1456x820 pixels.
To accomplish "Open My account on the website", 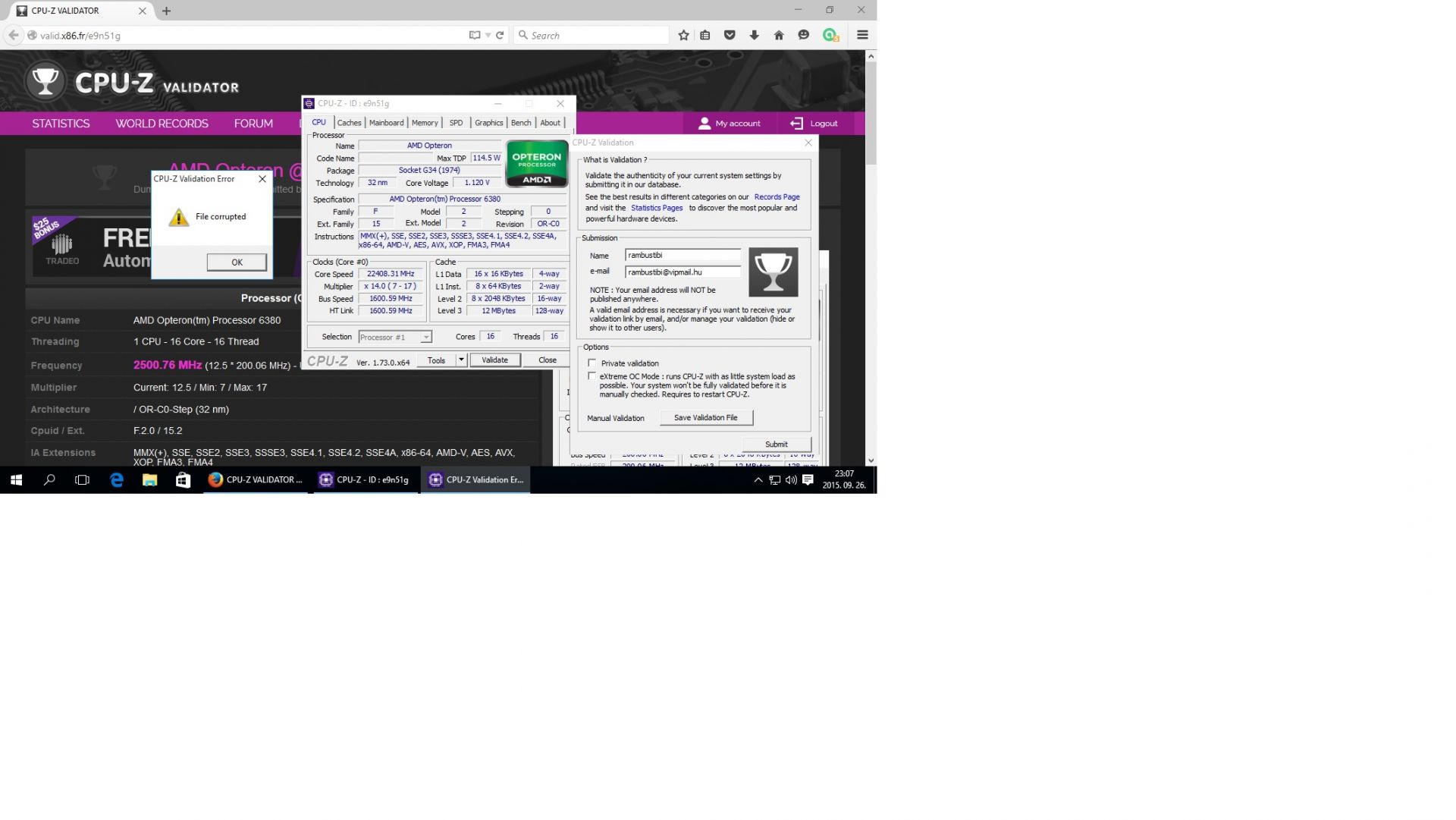I will [729, 124].
